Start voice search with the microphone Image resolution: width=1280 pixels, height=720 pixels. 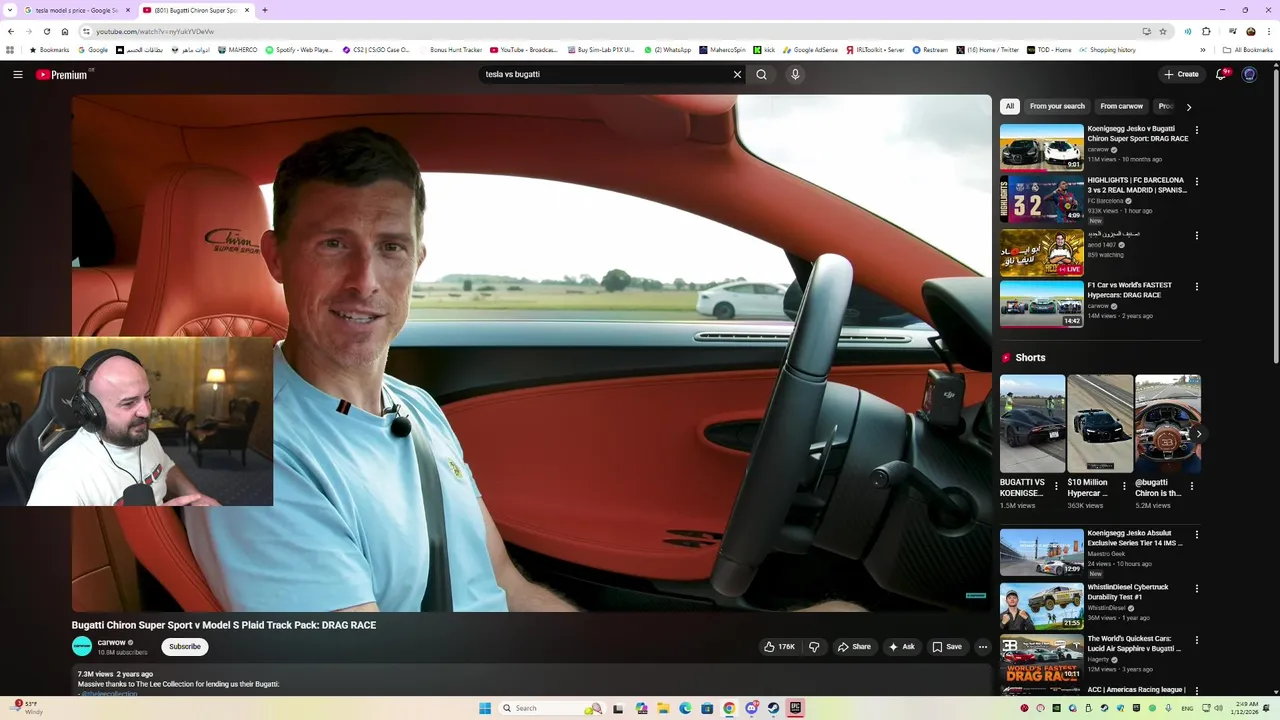click(795, 74)
